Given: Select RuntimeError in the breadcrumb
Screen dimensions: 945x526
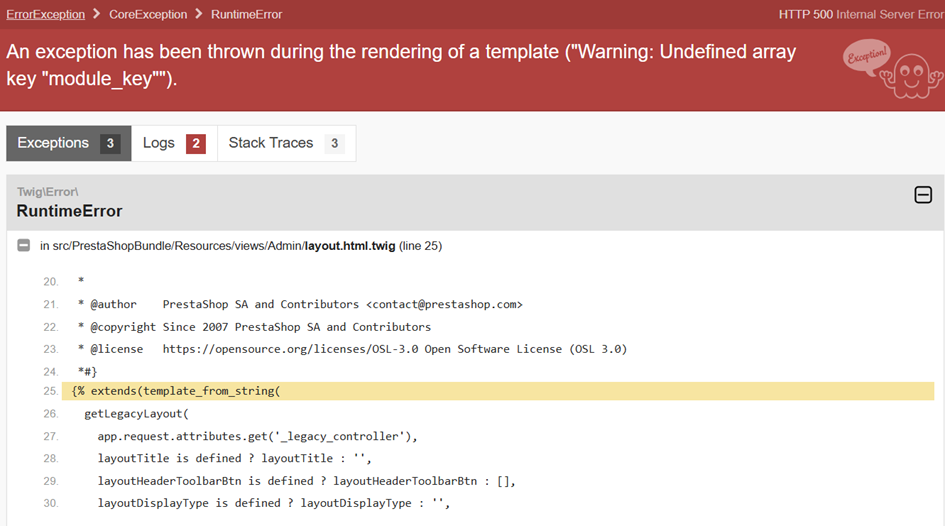Looking at the screenshot, I should [246, 14].
